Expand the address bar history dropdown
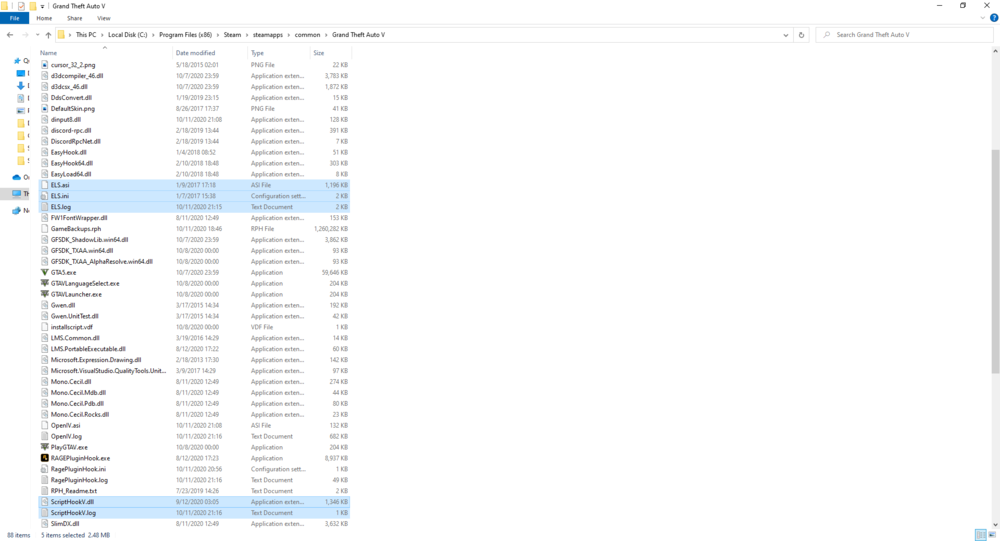The height and width of the screenshot is (541, 1000). click(x=786, y=35)
